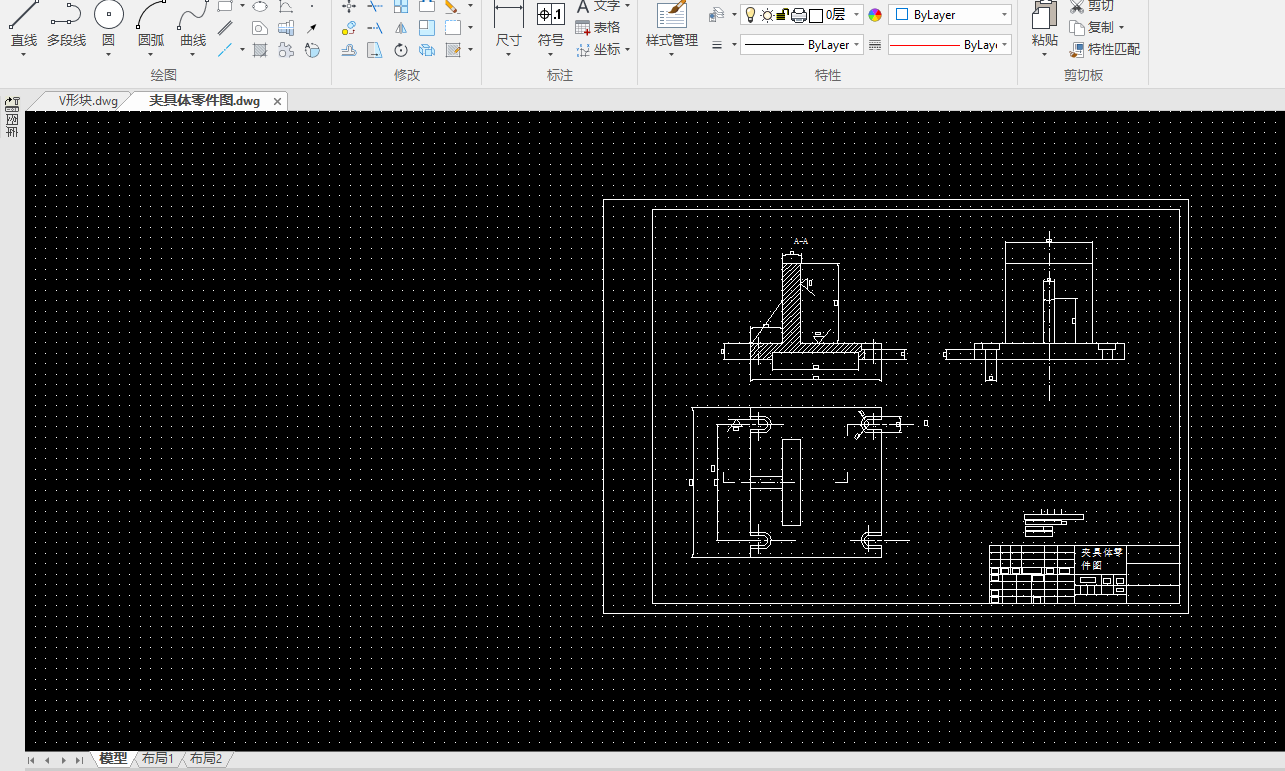
Task: Switch to the 布局1 layout tab
Action: [x=158, y=759]
